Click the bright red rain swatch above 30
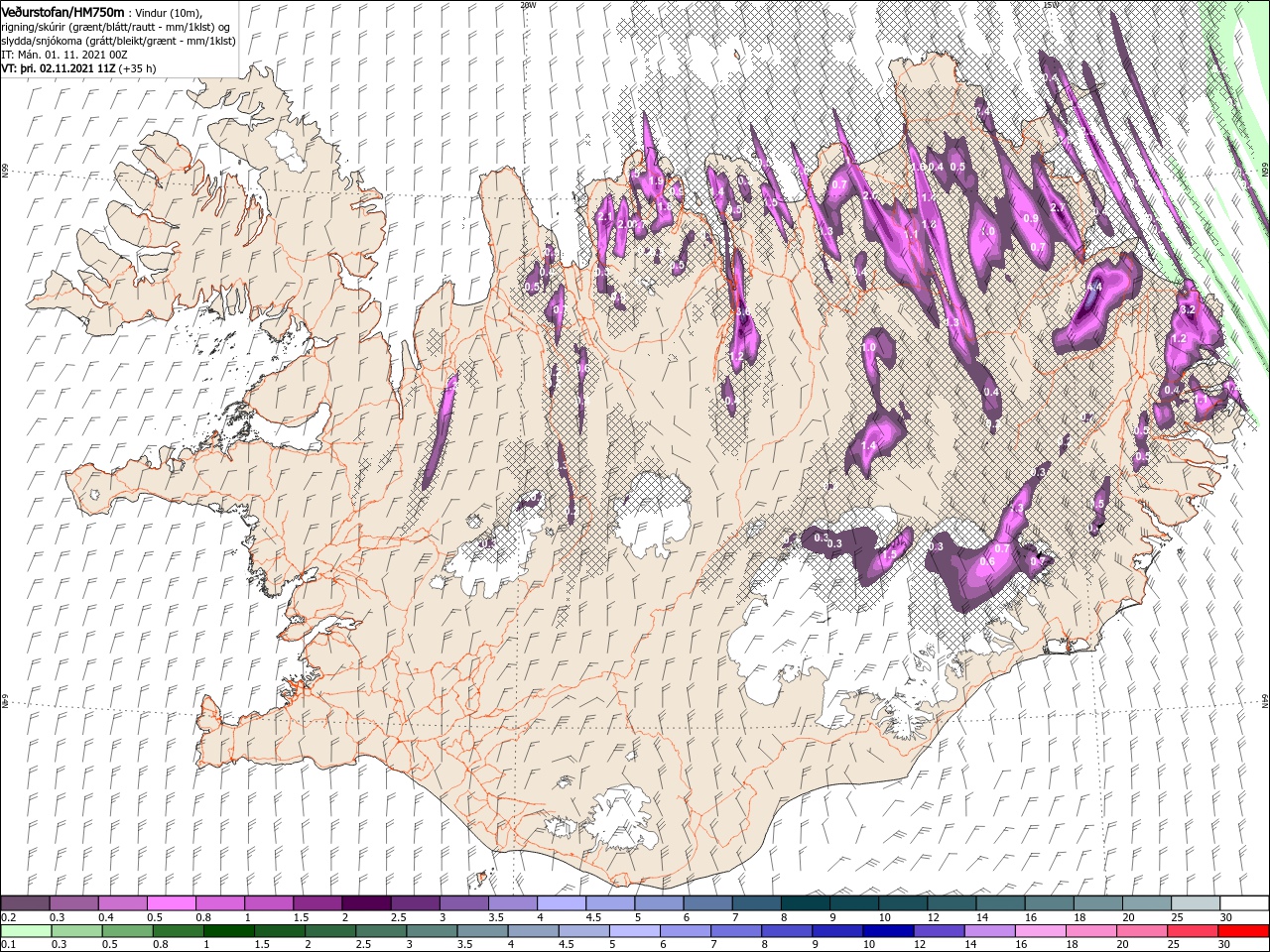The image size is (1270, 952). tap(1242, 931)
